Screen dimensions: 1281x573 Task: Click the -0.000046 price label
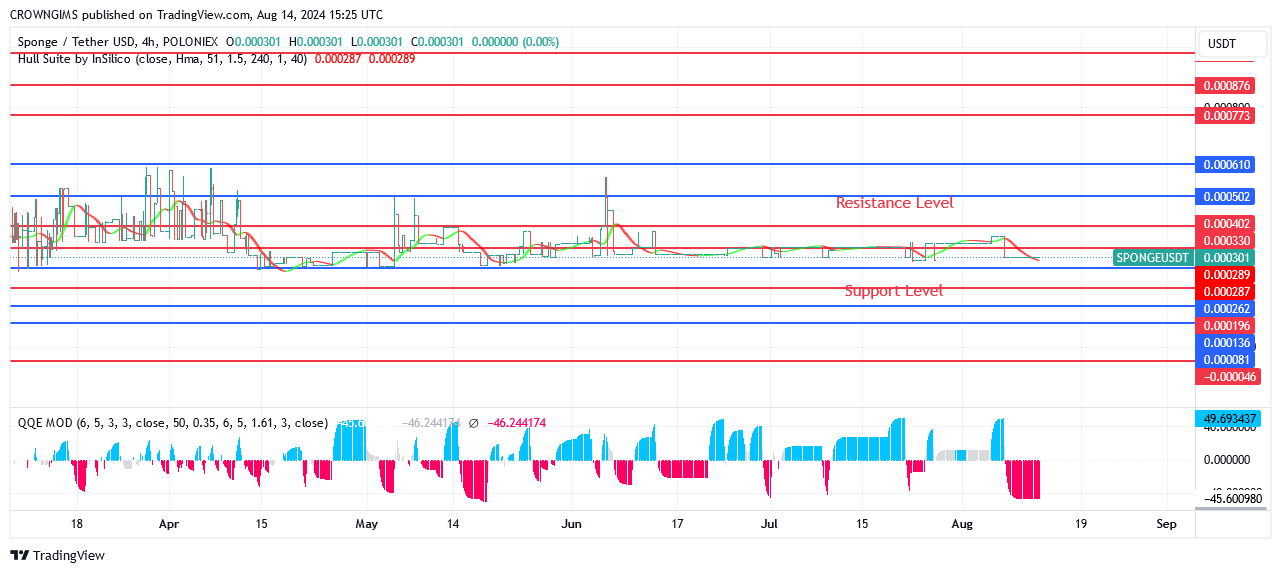click(x=1228, y=376)
